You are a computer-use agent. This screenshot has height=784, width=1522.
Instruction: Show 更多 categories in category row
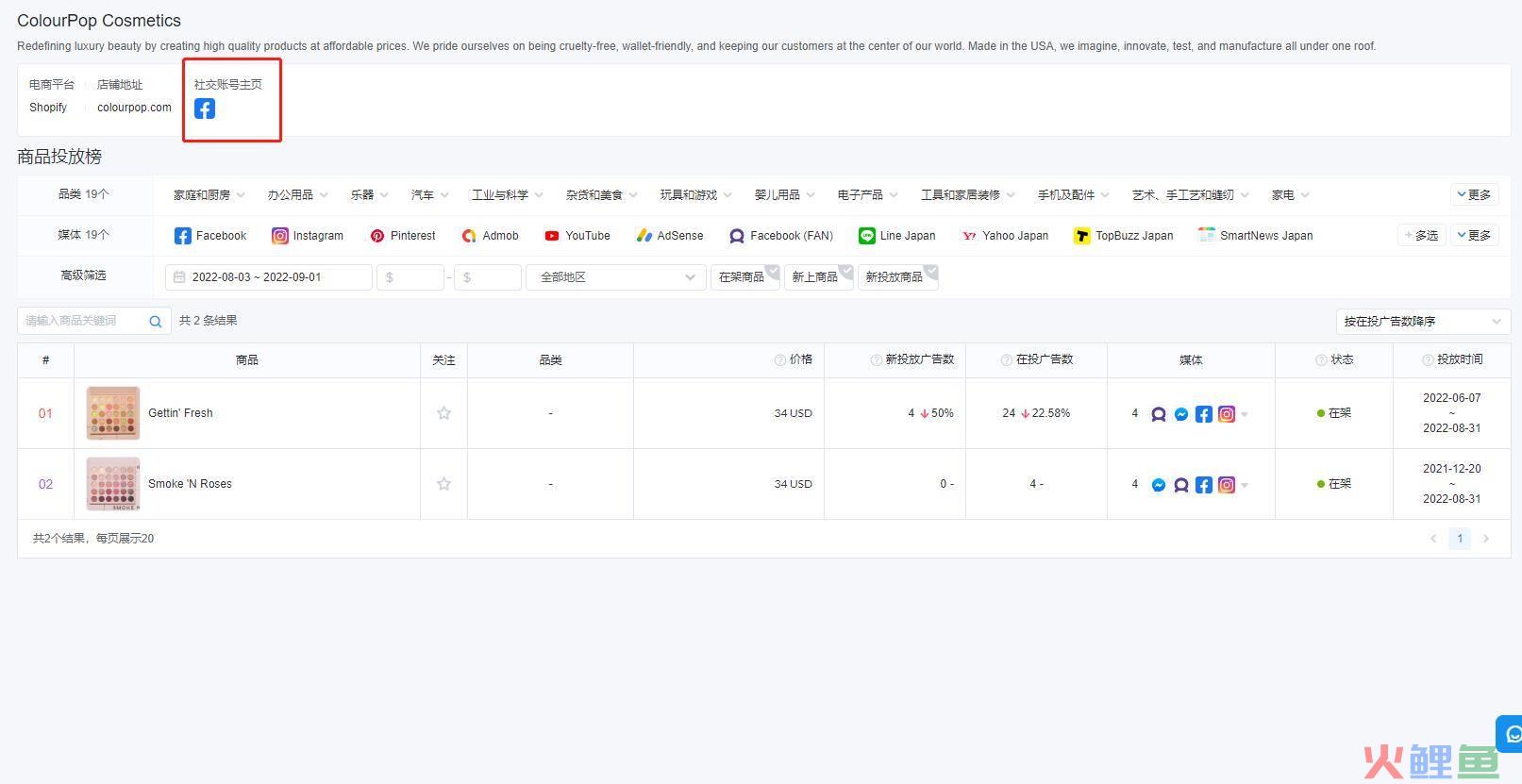click(1474, 194)
